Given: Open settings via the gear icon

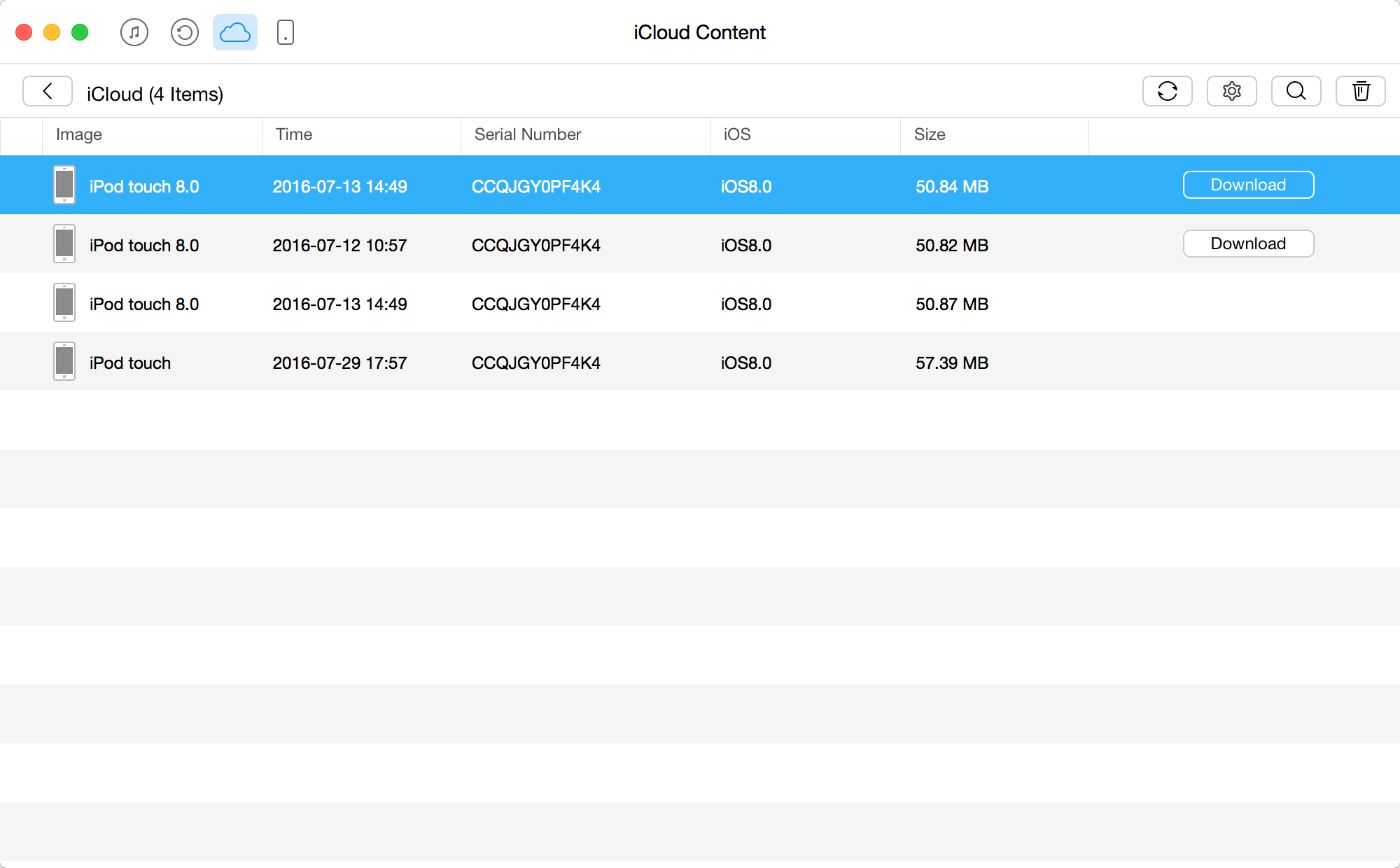Looking at the screenshot, I should 1232,91.
